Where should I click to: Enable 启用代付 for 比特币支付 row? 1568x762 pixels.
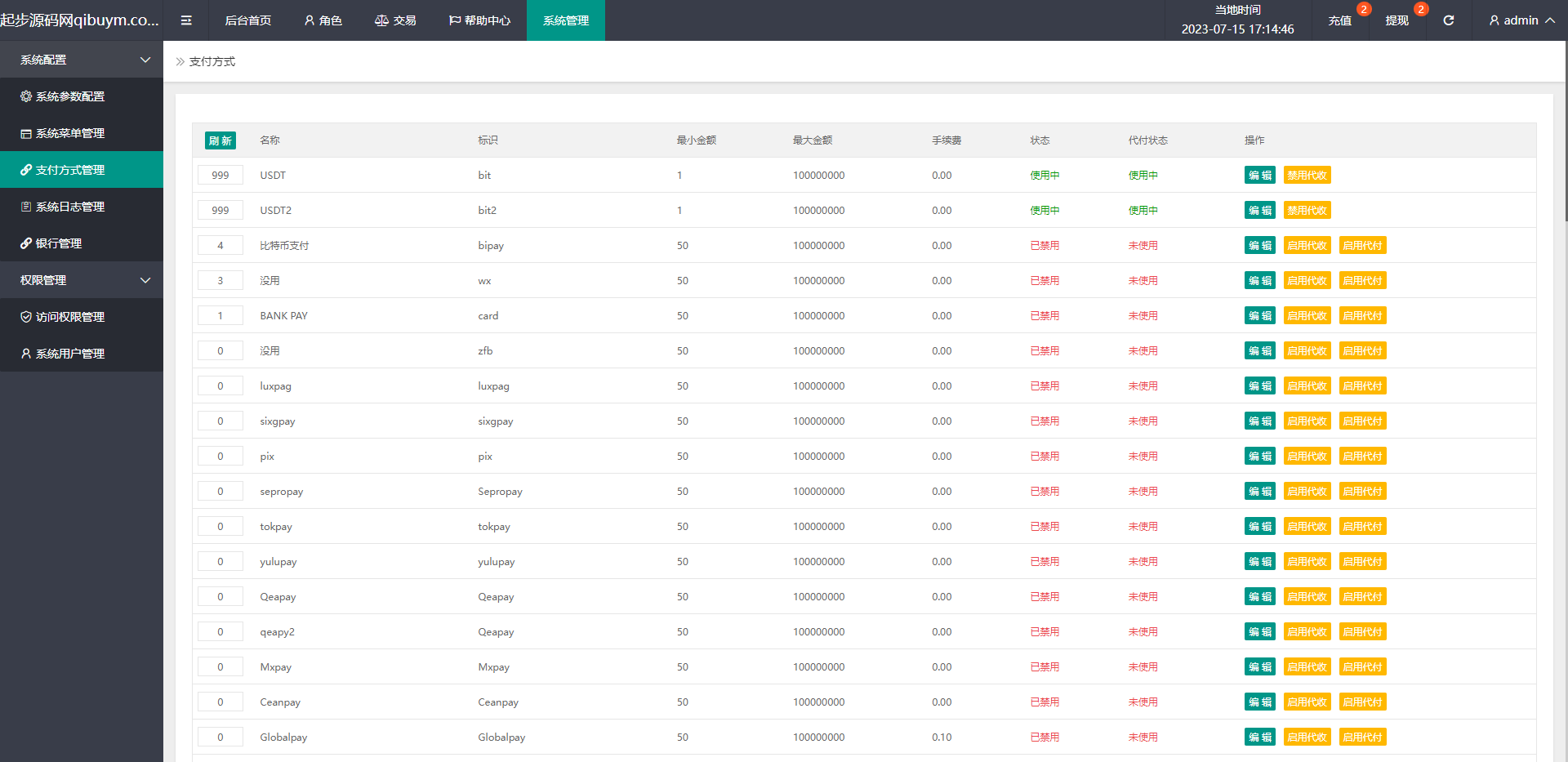click(1362, 246)
